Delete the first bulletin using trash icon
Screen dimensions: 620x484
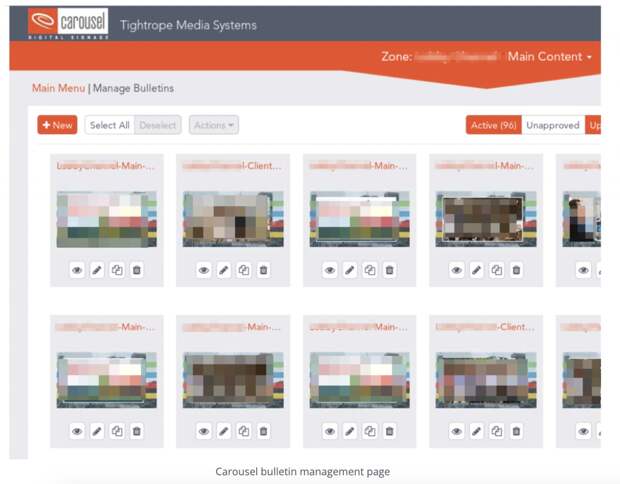tap(137, 270)
